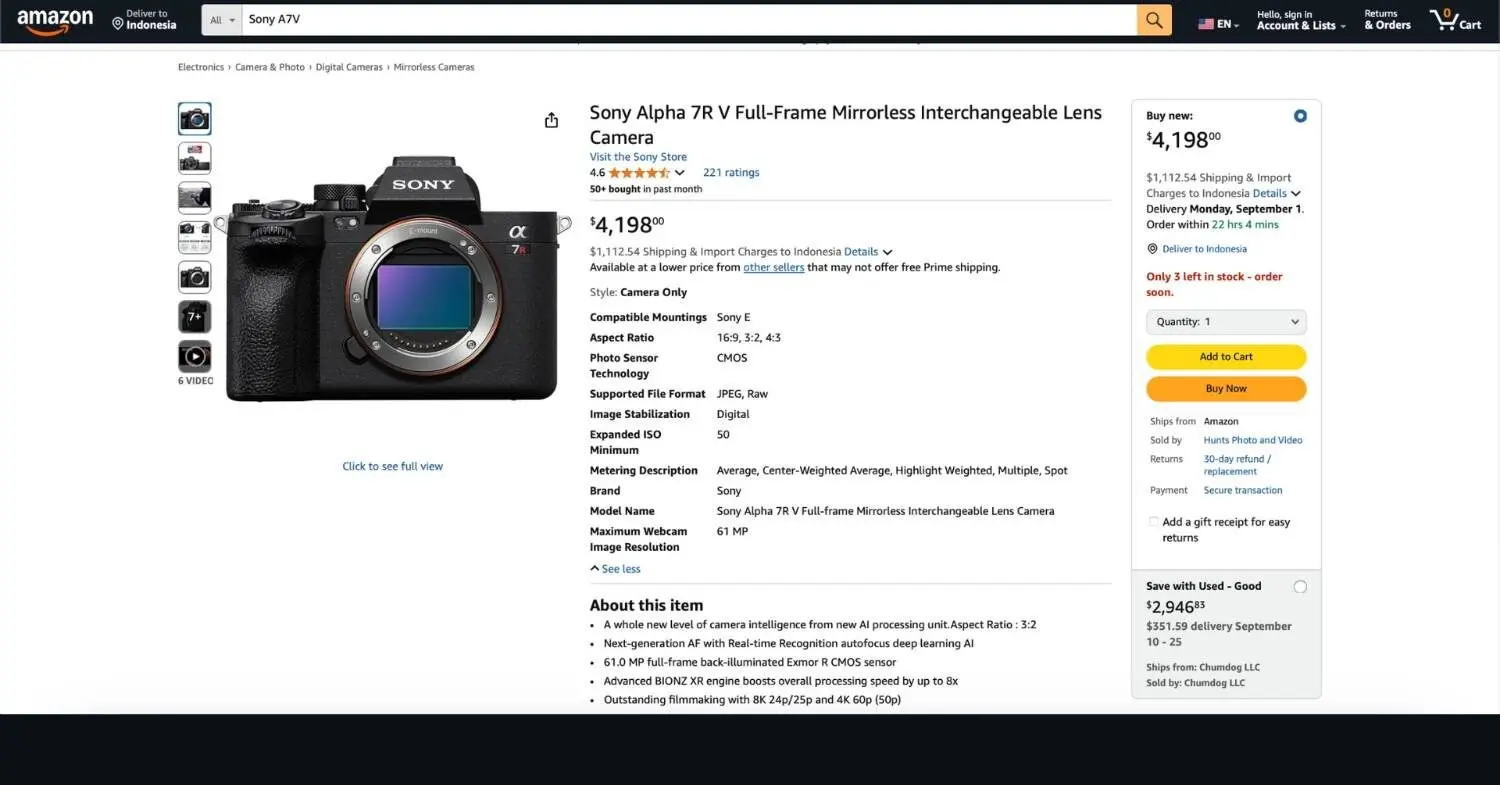Click the Deliver to Indonesia location icon
Image resolution: width=1500 pixels, height=785 pixels.
coord(118,22)
